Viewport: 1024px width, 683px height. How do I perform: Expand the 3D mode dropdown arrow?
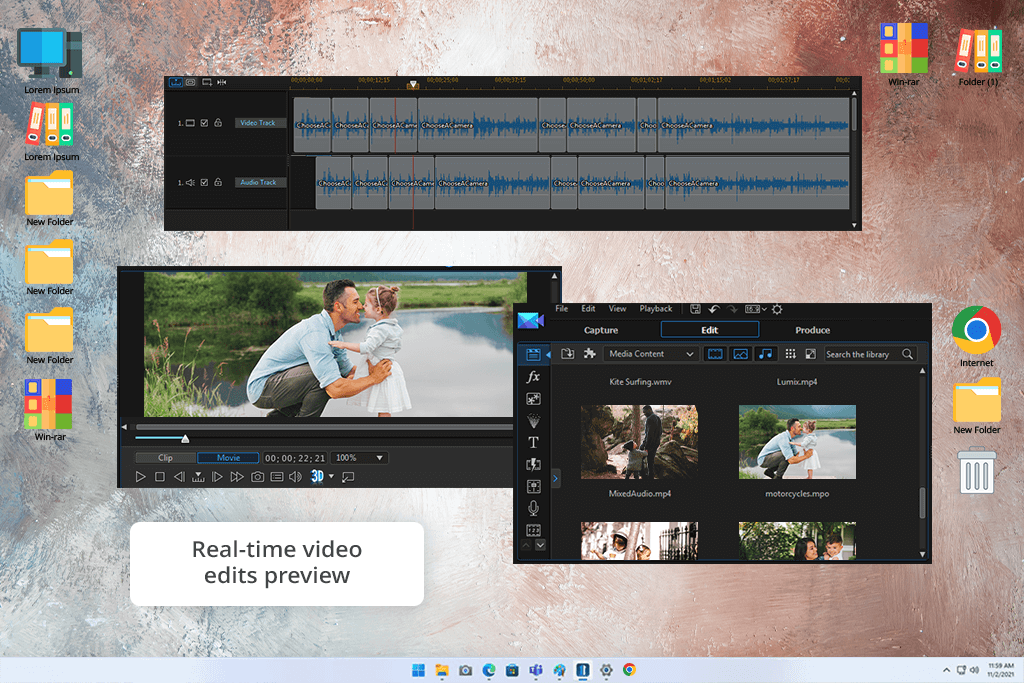click(331, 477)
